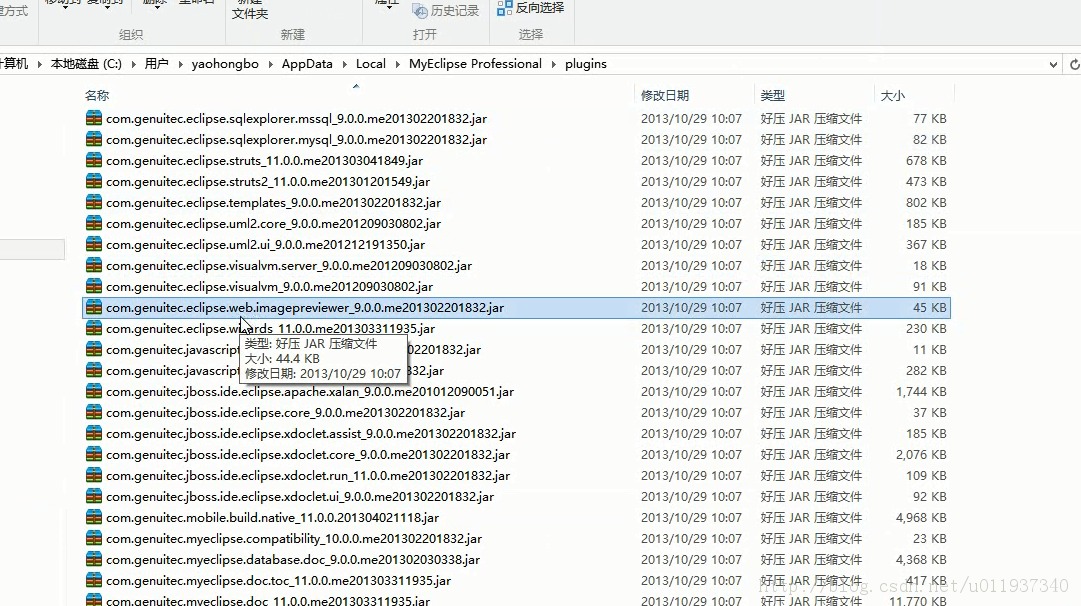The width and height of the screenshot is (1081, 606).
Task: Click the jar icon of uml2.ui file
Action: pos(94,244)
